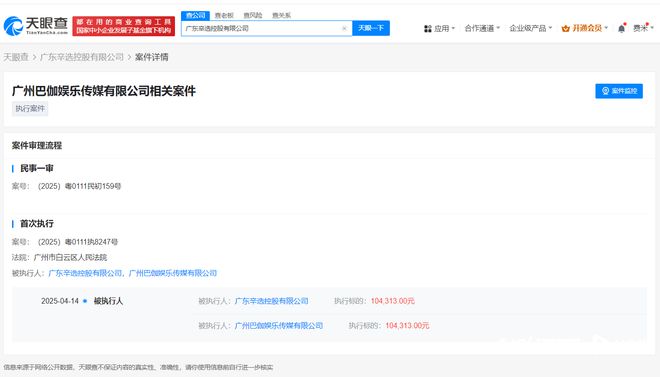Click the red promotional banner beside the logo
The height and width of the screenshot is (377, 660).
123,26
